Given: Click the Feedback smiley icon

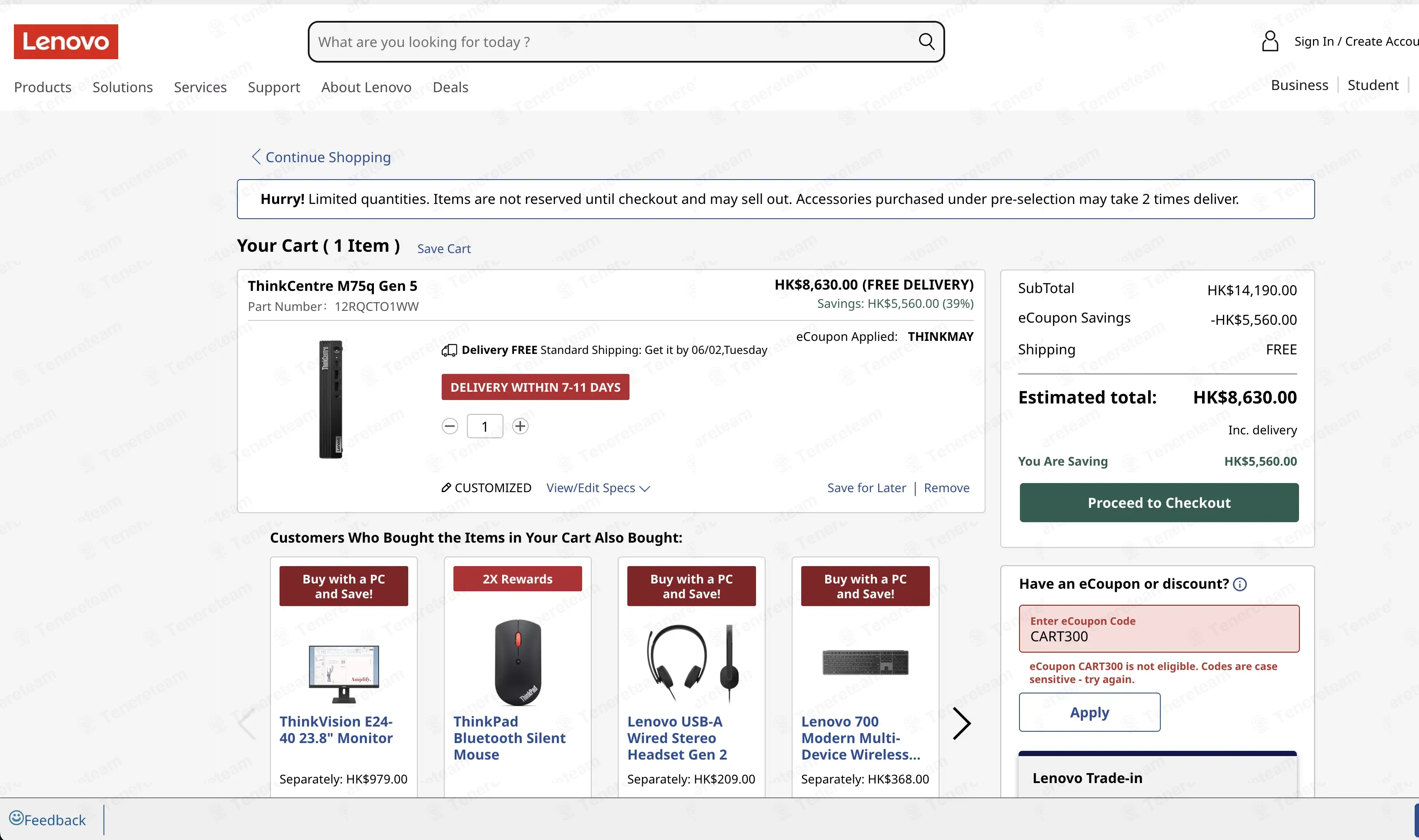Looking at the screenshot, I should 16,819.
